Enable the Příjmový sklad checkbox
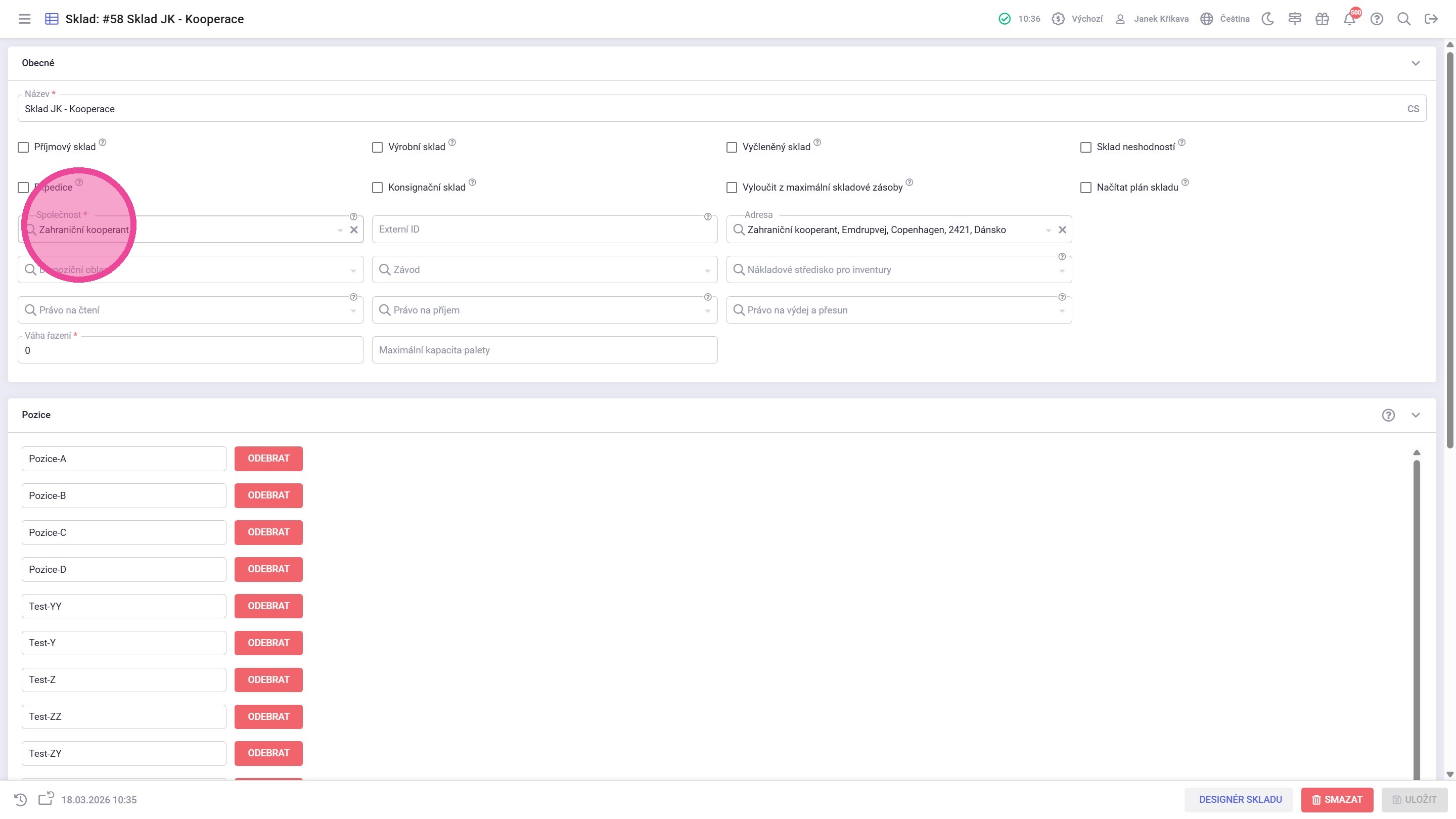 click(x=23, y=147)
